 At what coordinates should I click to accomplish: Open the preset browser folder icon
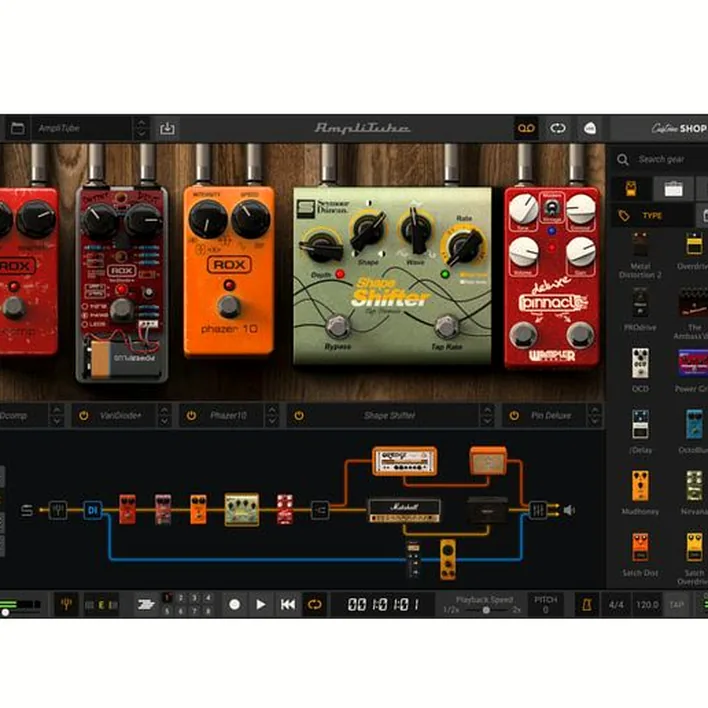[x=18, y=128]
